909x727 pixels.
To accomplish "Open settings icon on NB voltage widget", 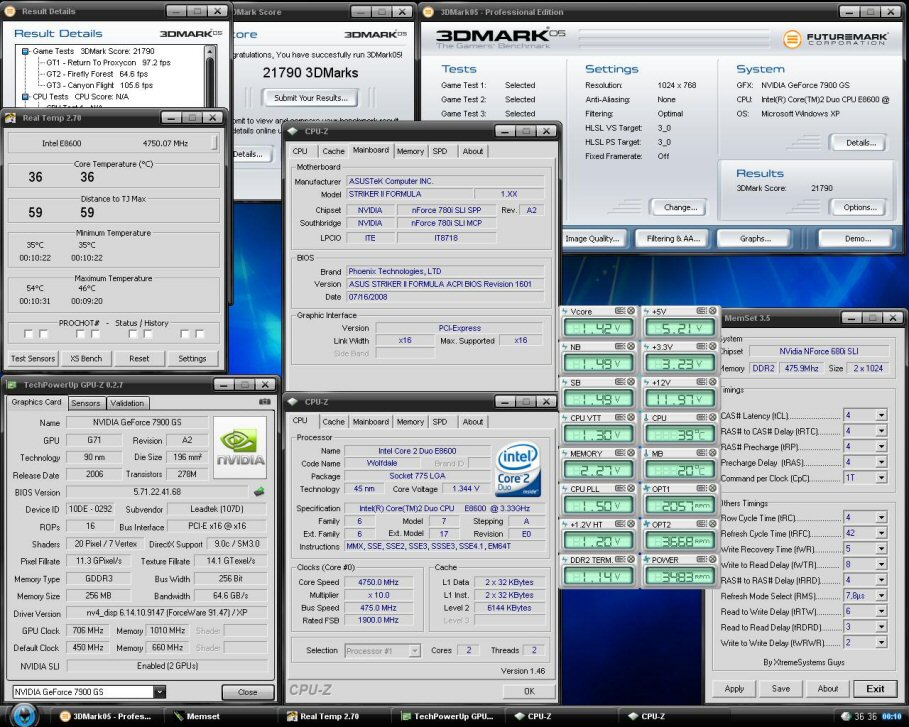I will click(x=620, y=347).
